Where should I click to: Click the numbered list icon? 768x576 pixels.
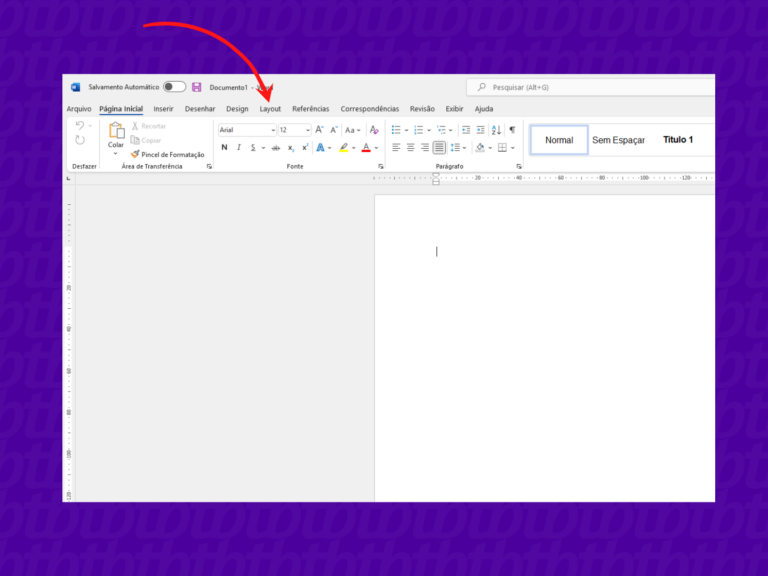click(418, 130)
